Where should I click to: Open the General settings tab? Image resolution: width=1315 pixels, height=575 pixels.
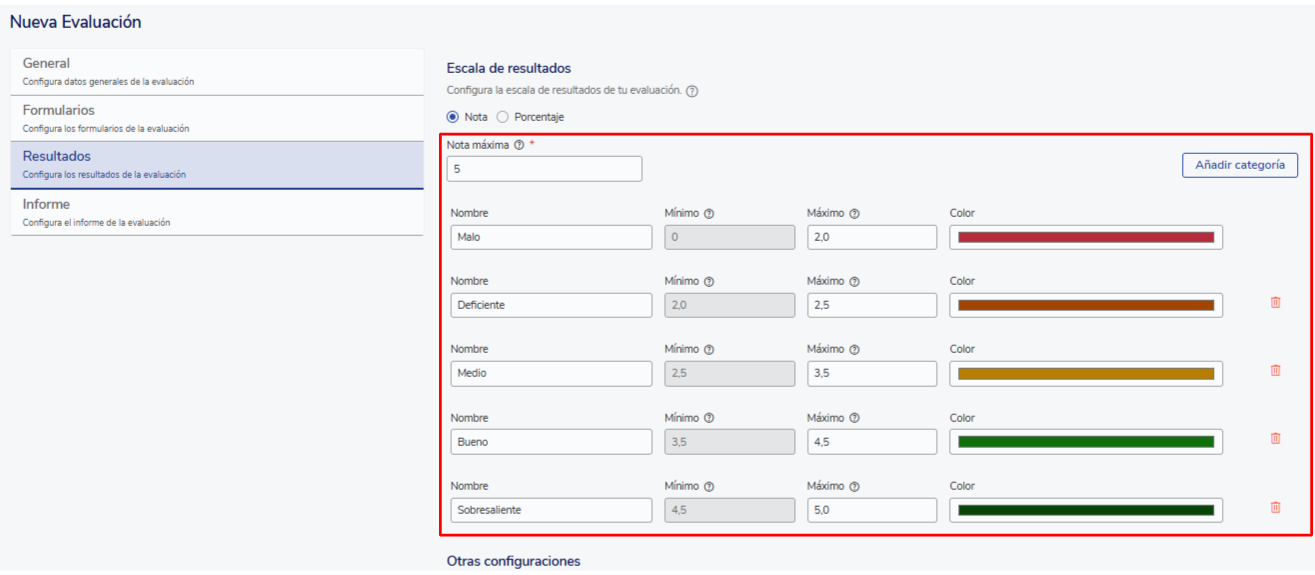click(216, 71)
